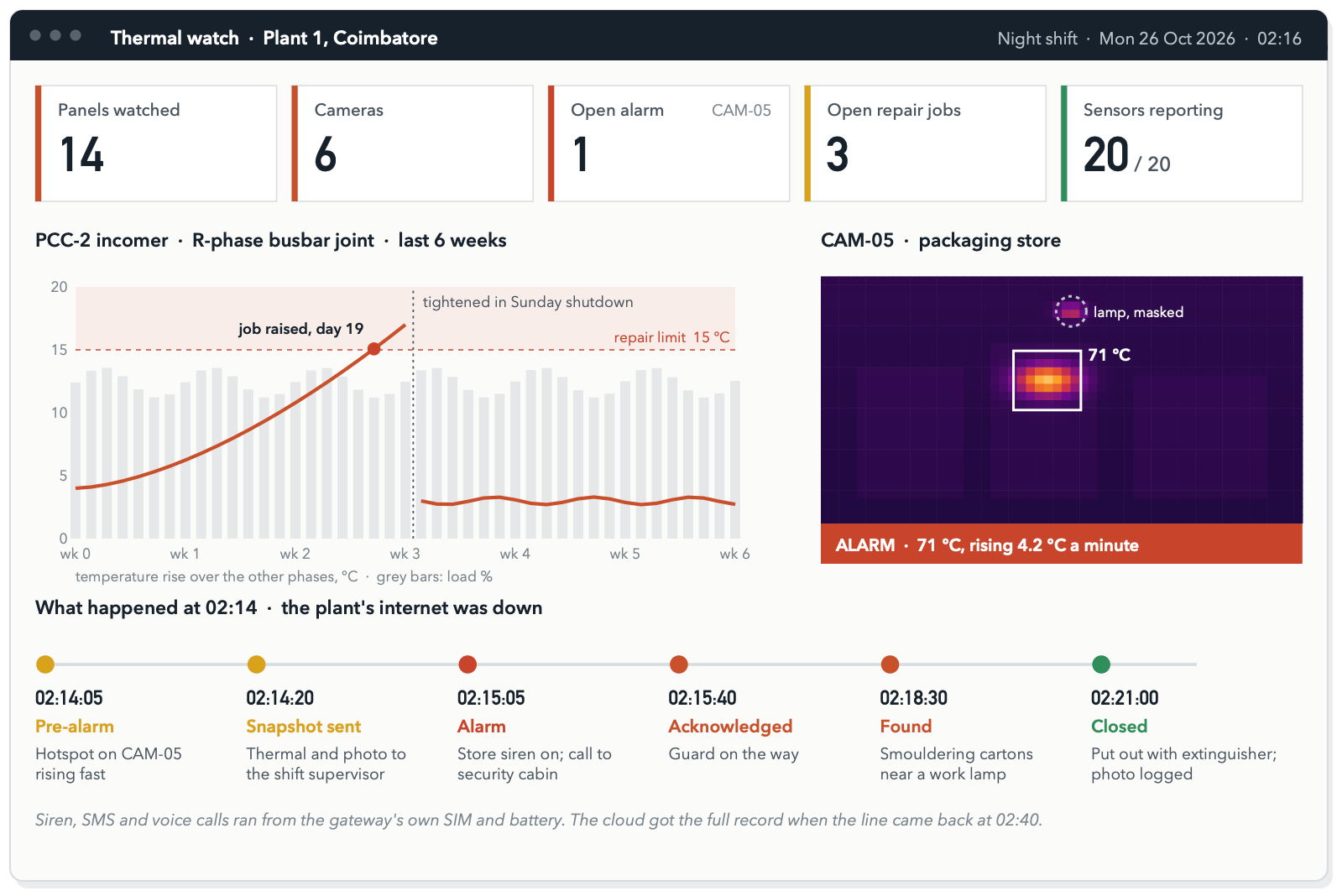1337x896 pixels.
Task: Click the Found event dot at 02:18:30
Action: pos(890,664)
